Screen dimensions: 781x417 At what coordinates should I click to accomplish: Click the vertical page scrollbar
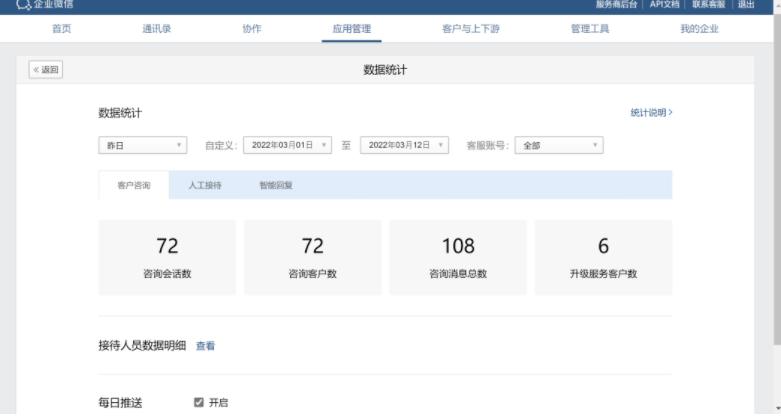coord(777,179)
